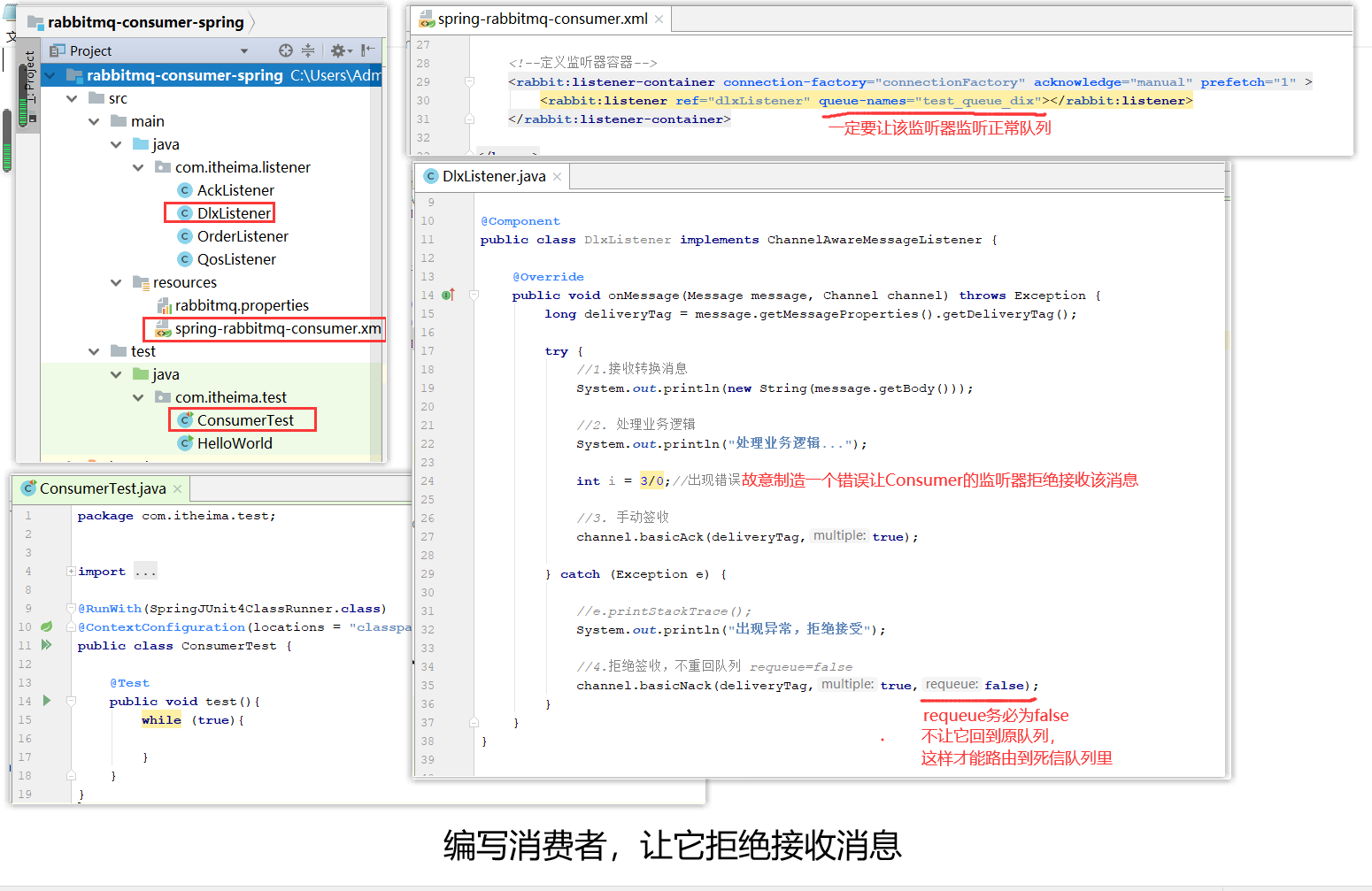
Task: Click the HelloWorld runnable class icon
Action: point(185,443)
